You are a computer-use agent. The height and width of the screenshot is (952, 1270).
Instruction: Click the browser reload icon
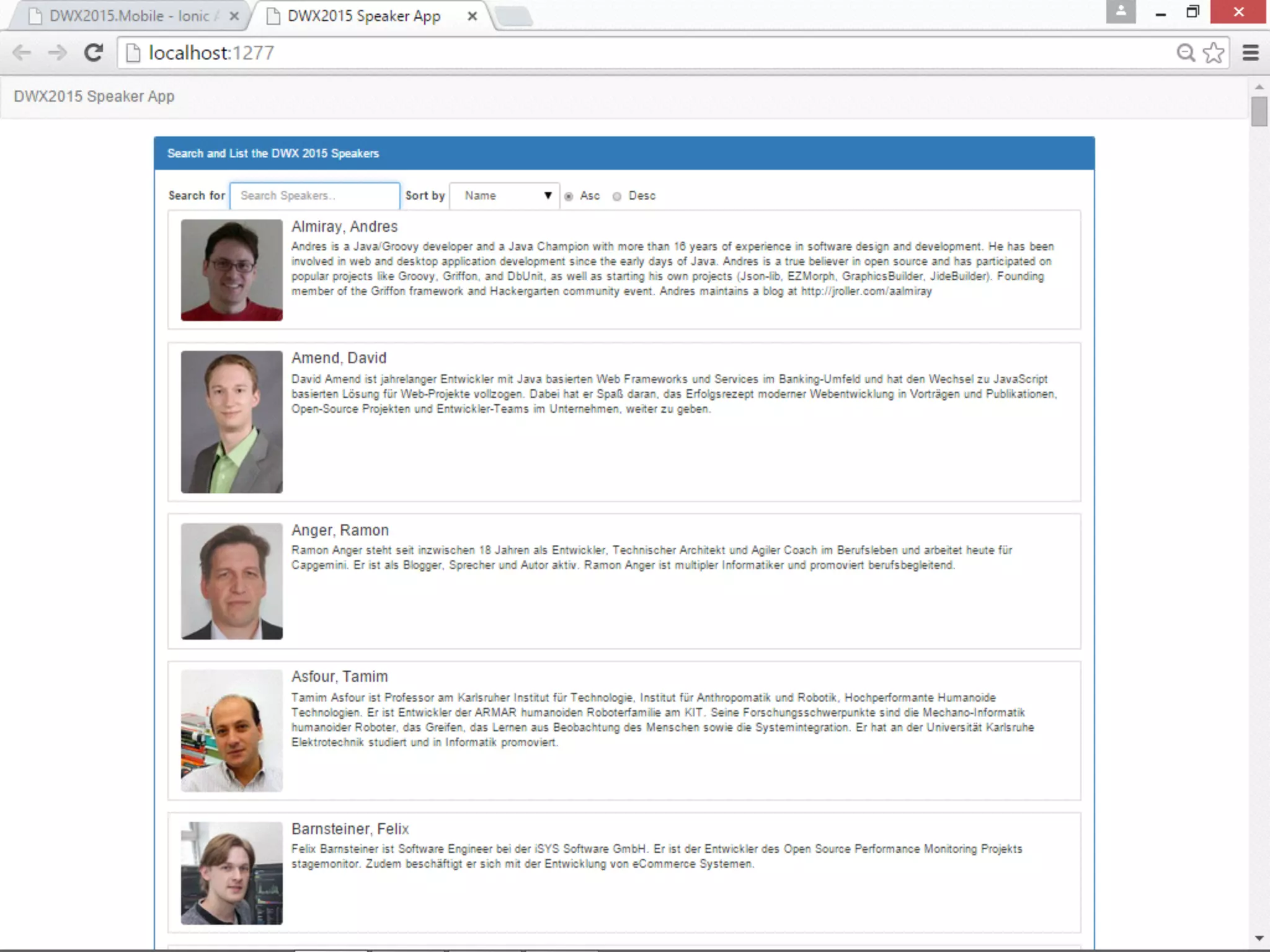coord(93,53)
